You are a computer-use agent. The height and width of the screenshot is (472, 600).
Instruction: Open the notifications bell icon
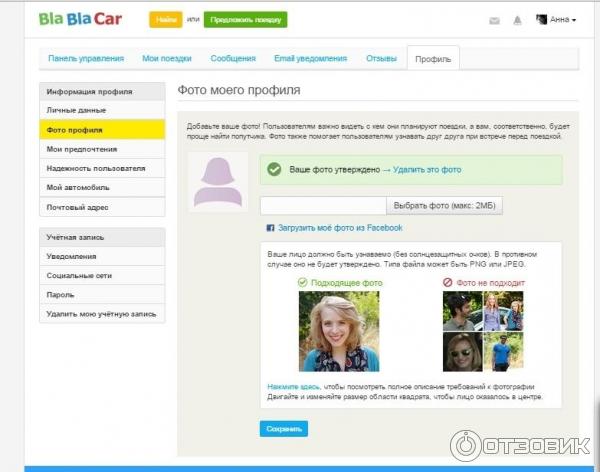tap(517, 20)
